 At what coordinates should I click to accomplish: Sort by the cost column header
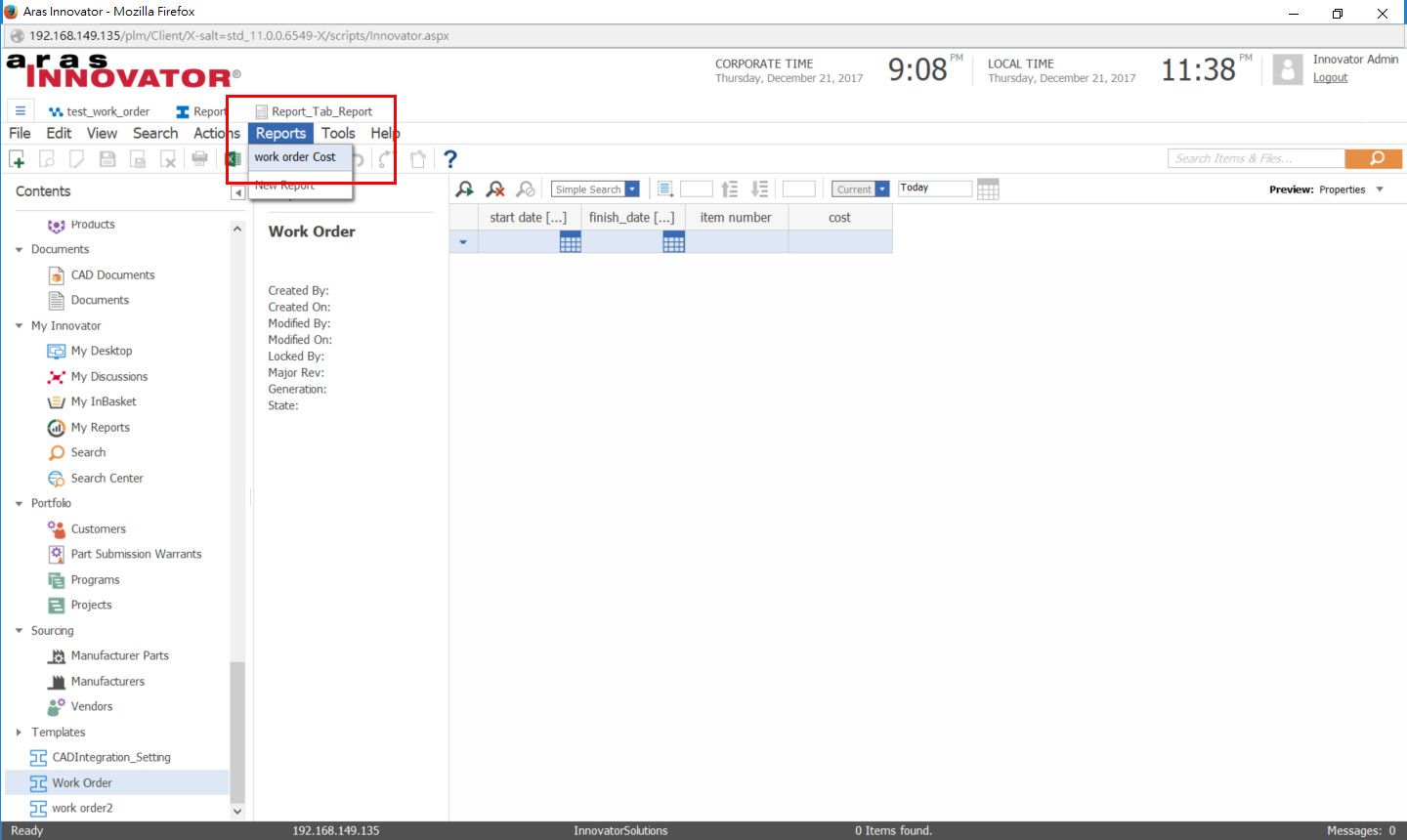(840, 218)
